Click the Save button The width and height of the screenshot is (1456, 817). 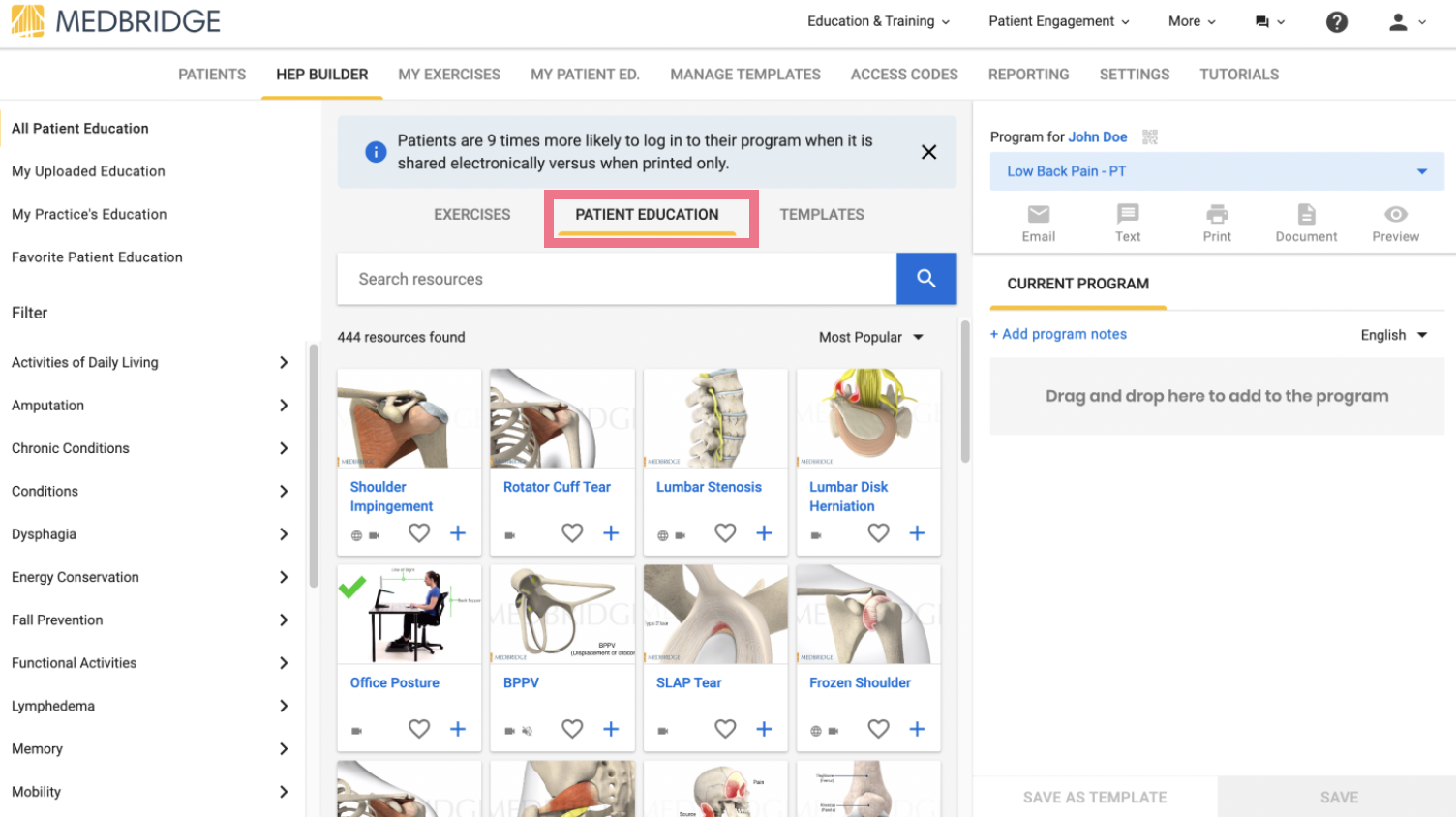[1339, 798]
